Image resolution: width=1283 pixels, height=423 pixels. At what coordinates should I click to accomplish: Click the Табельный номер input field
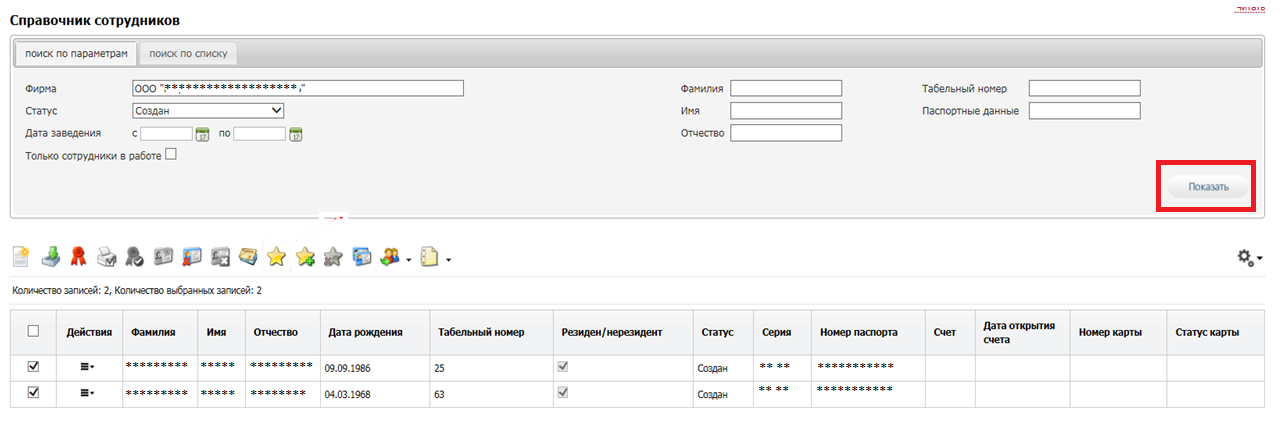pos(1084,88)
